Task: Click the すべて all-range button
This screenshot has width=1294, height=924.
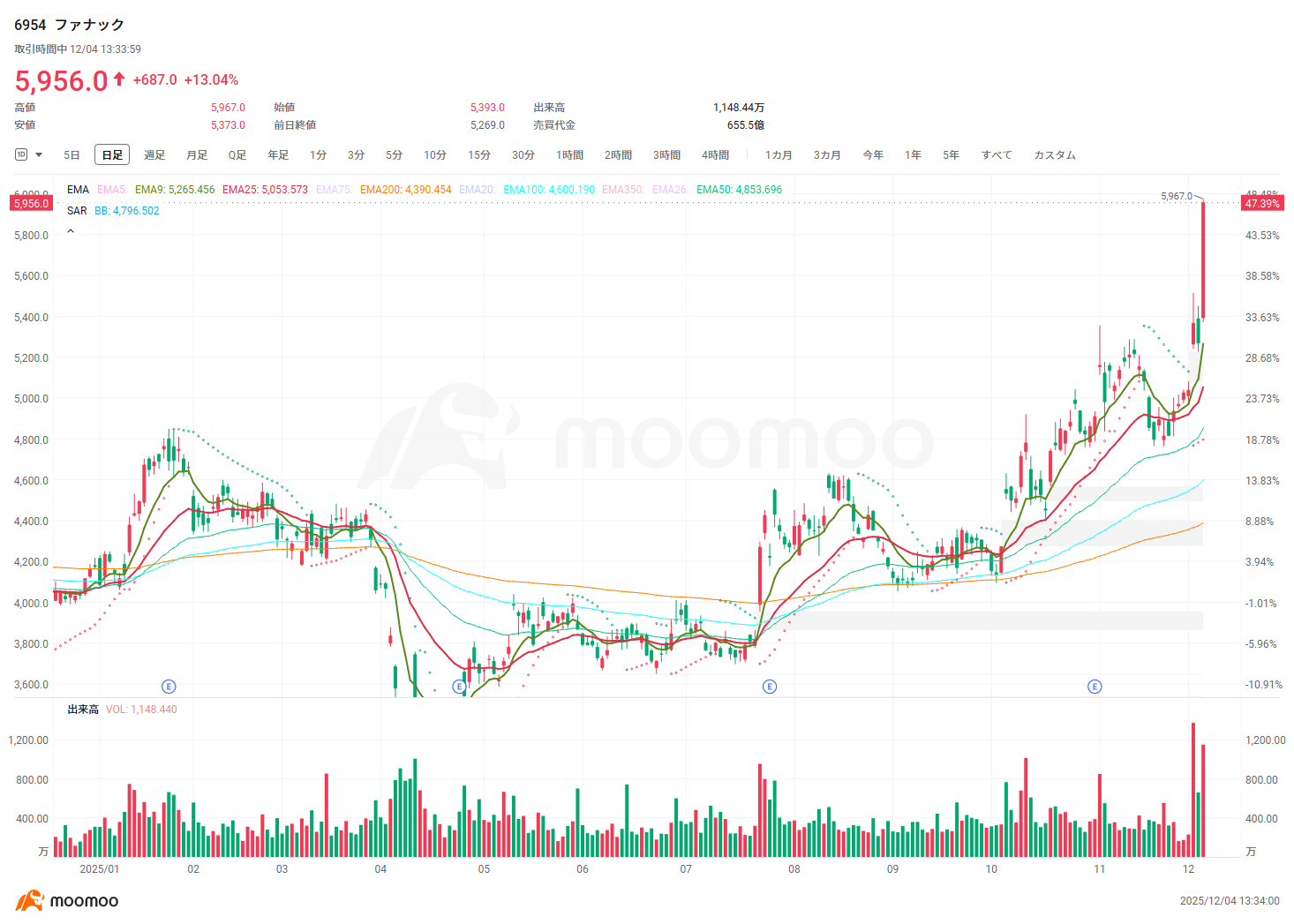Action: pyautogui.click(x=997, y=155)
